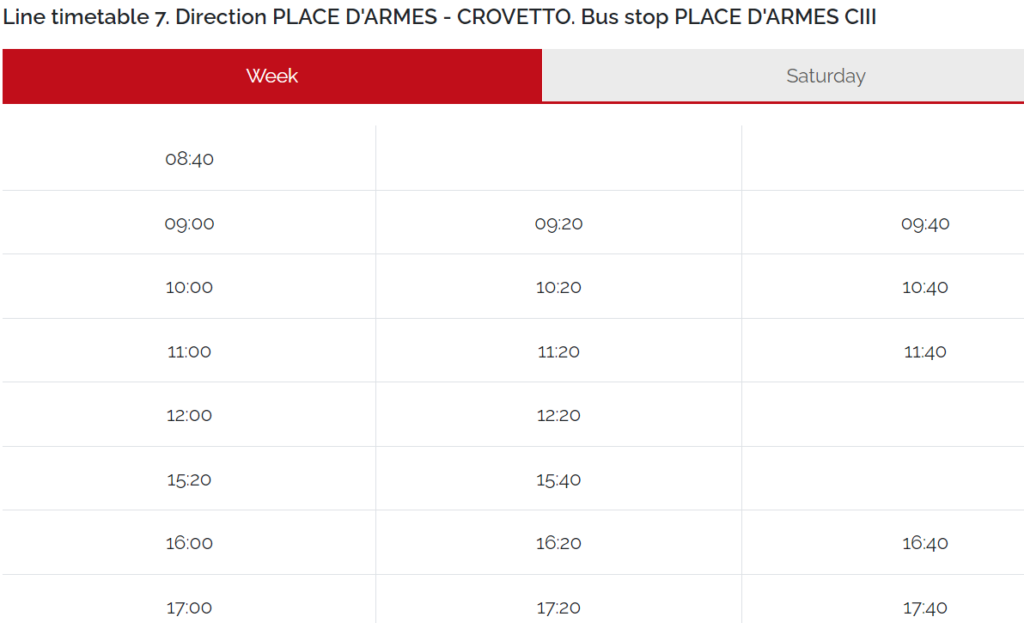Click the 10:20 departure entry
Screen dimensions: 1024x623
tap(557, 287)
